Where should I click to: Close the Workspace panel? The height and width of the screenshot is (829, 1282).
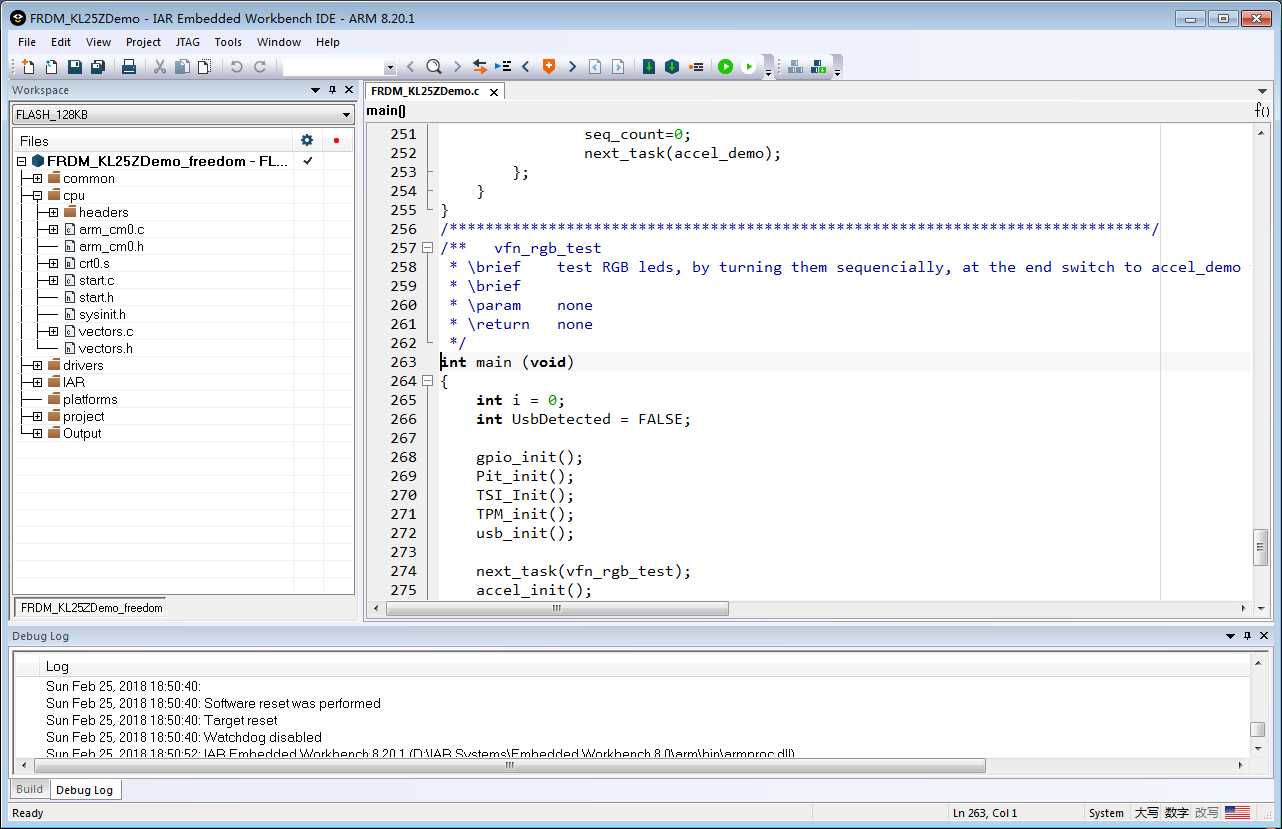(x=349, y=90)
